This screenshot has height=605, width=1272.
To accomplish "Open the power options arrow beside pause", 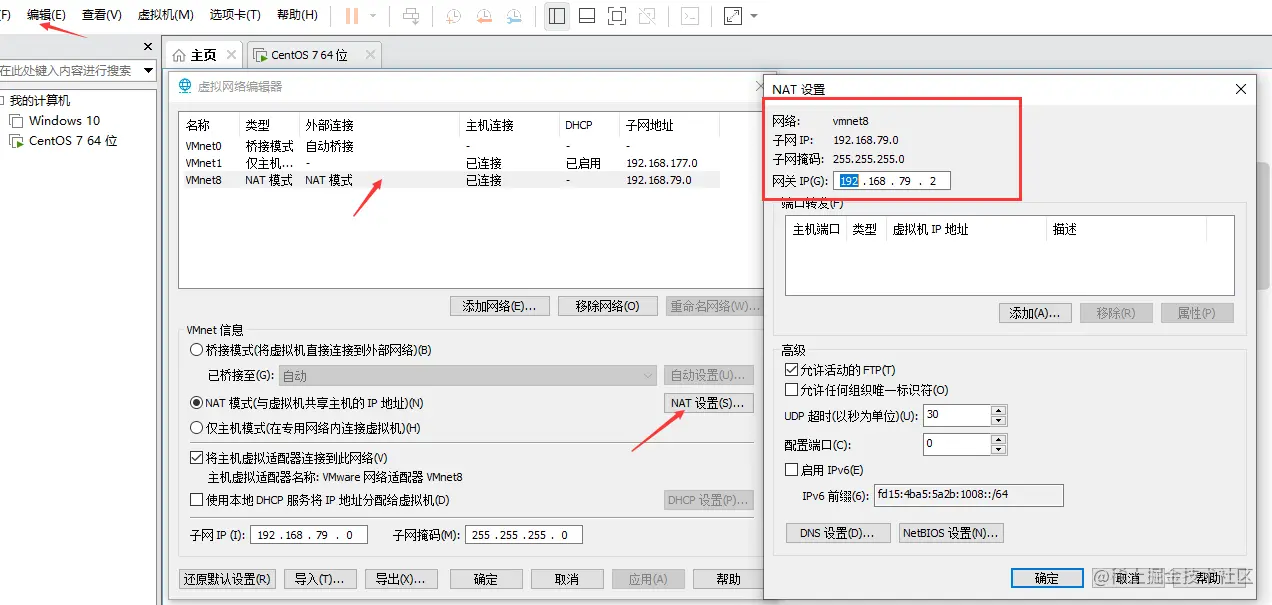I will [373, 16].
